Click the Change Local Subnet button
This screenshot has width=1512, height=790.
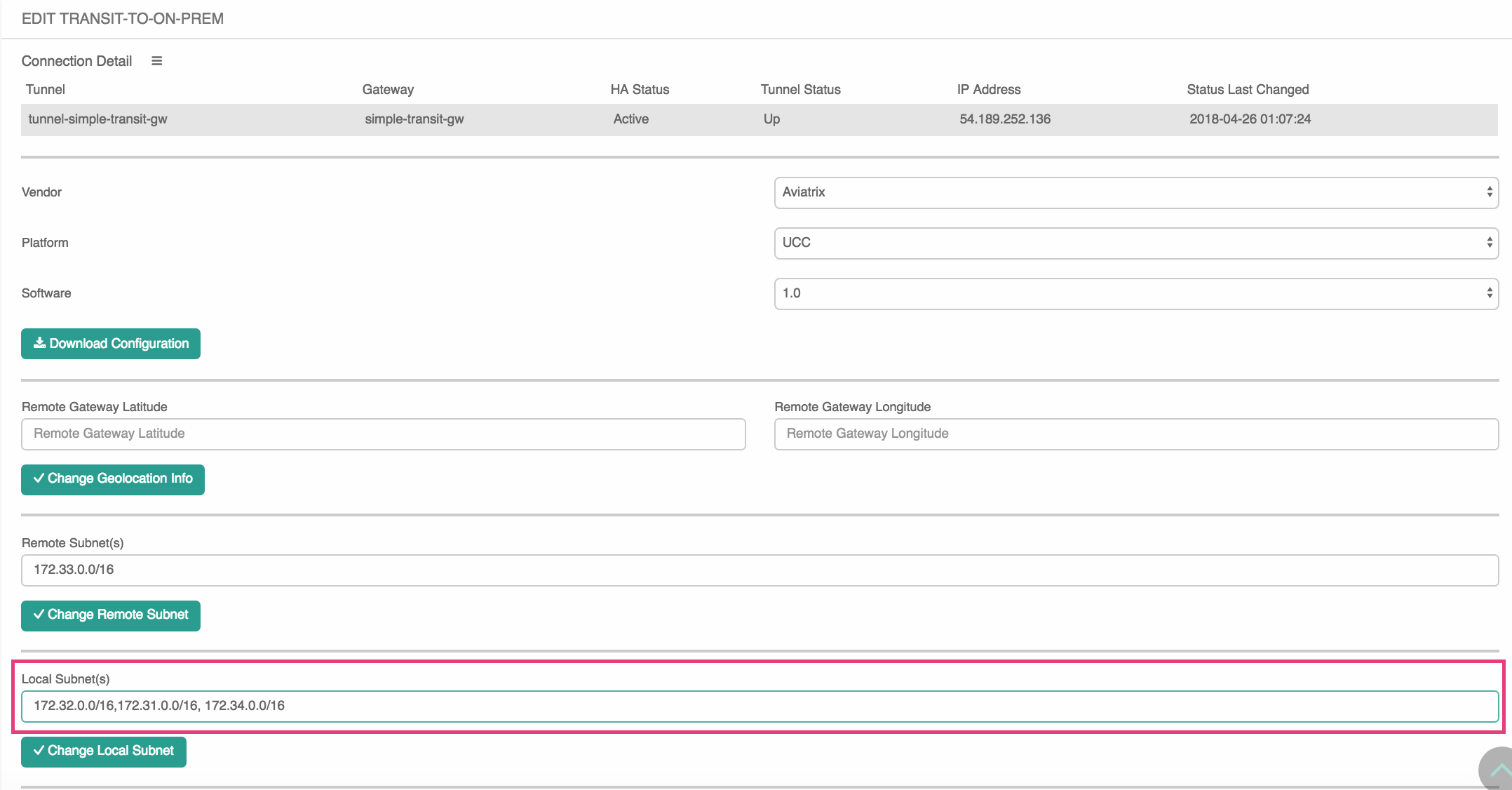[103, 751]
